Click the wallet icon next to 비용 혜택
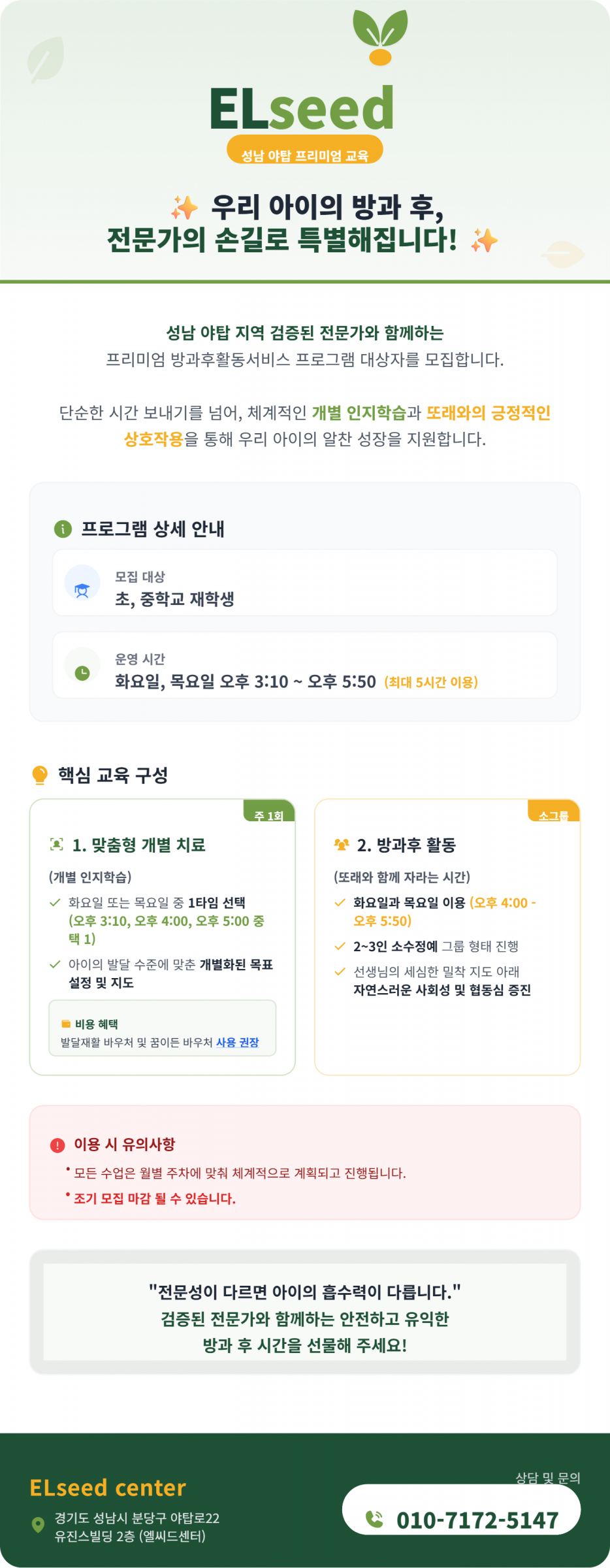Viewport: 610px width, 1568px height. 66,1024
